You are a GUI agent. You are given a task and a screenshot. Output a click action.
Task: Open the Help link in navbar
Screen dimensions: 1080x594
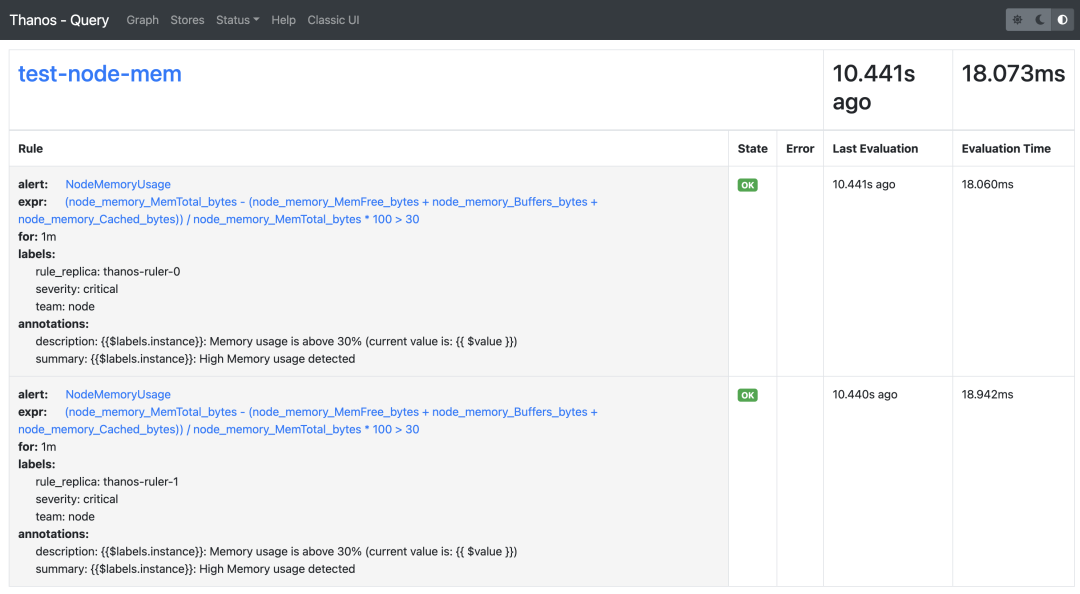[283, 20]
